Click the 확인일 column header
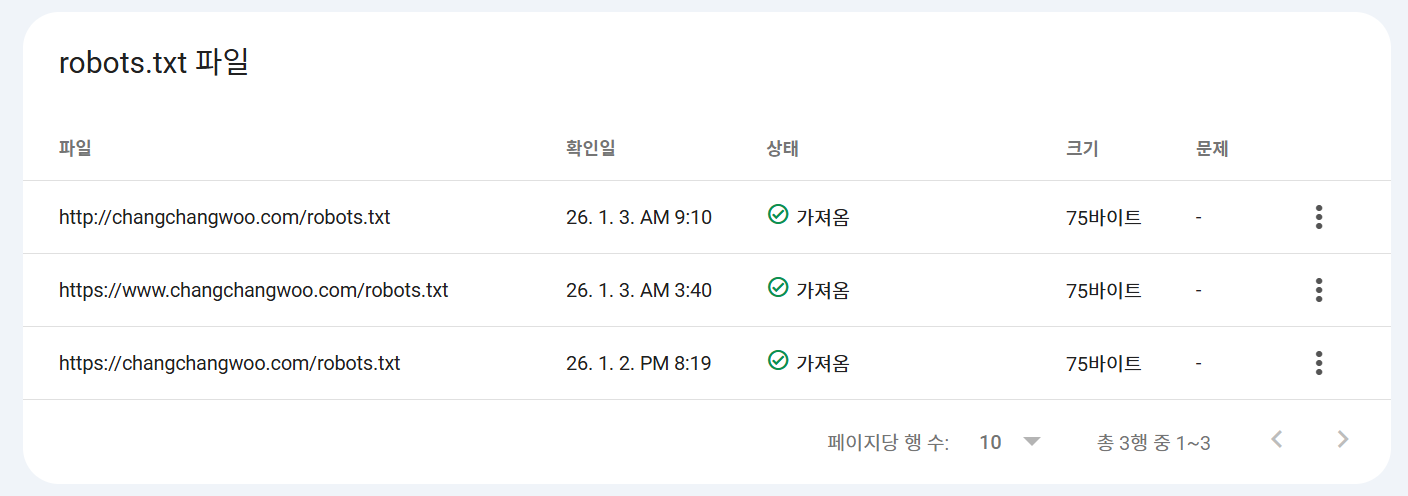Screen dimensions: 1408x496 (590, 150)
